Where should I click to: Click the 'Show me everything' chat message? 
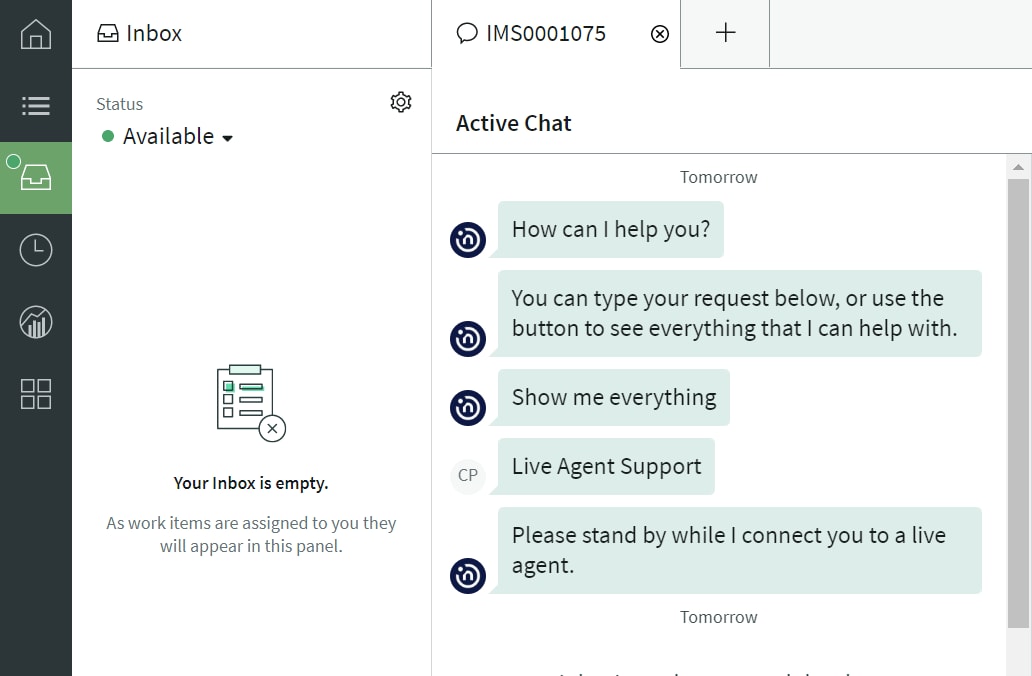point(613,397)
